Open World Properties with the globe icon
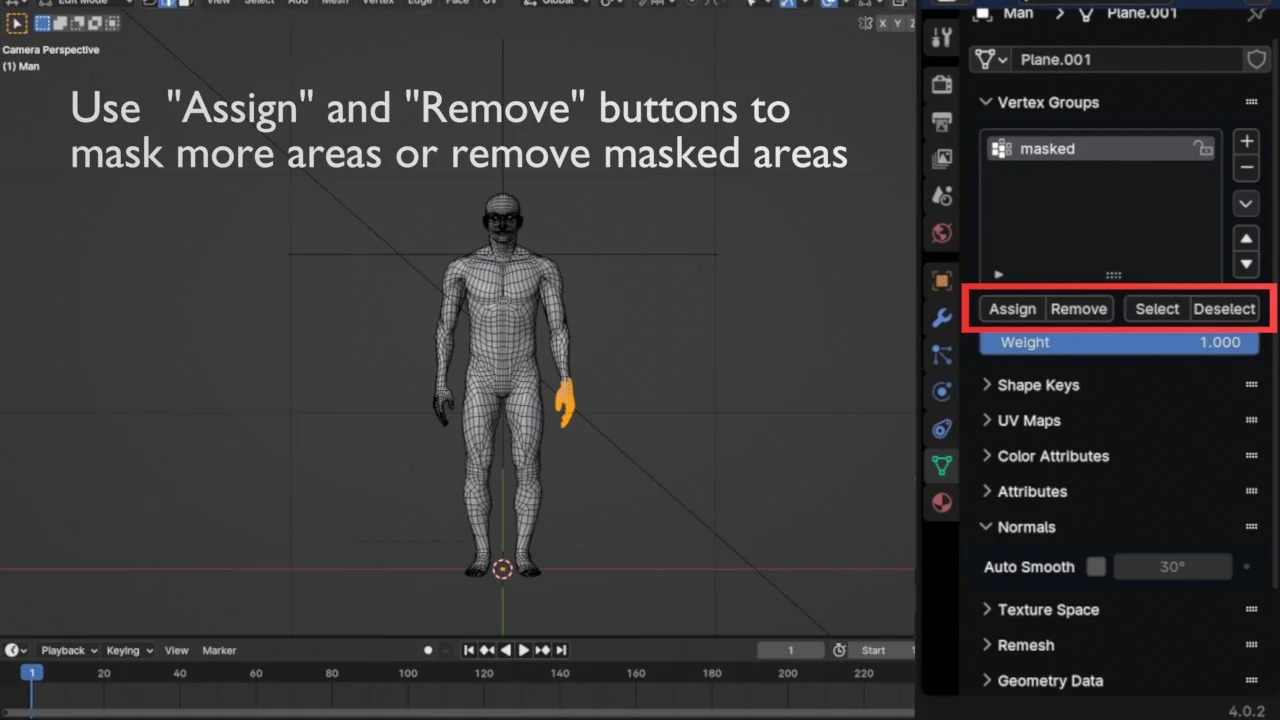The image size is (1280, 720). (x=941, y=233)
